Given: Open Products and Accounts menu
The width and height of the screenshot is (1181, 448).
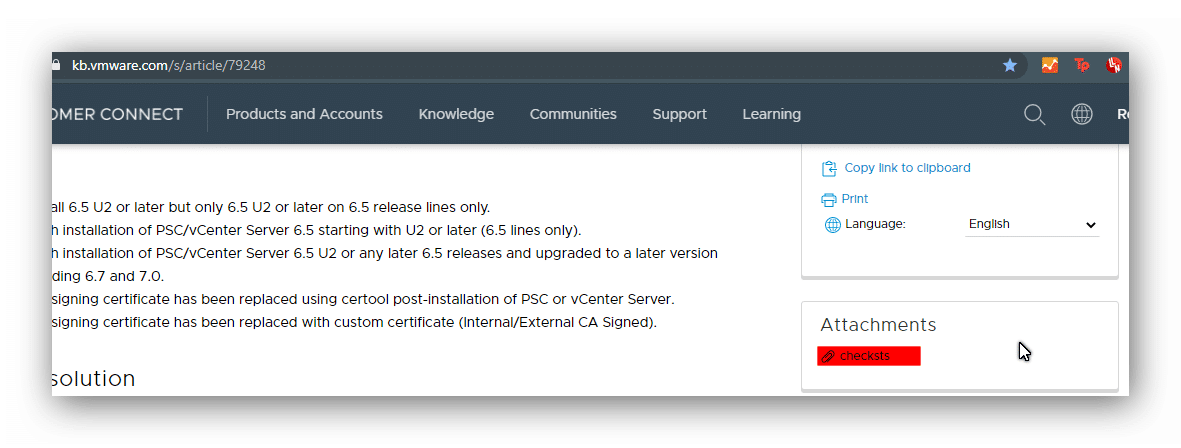Looking at the screenshot, I should pos(304,114).
